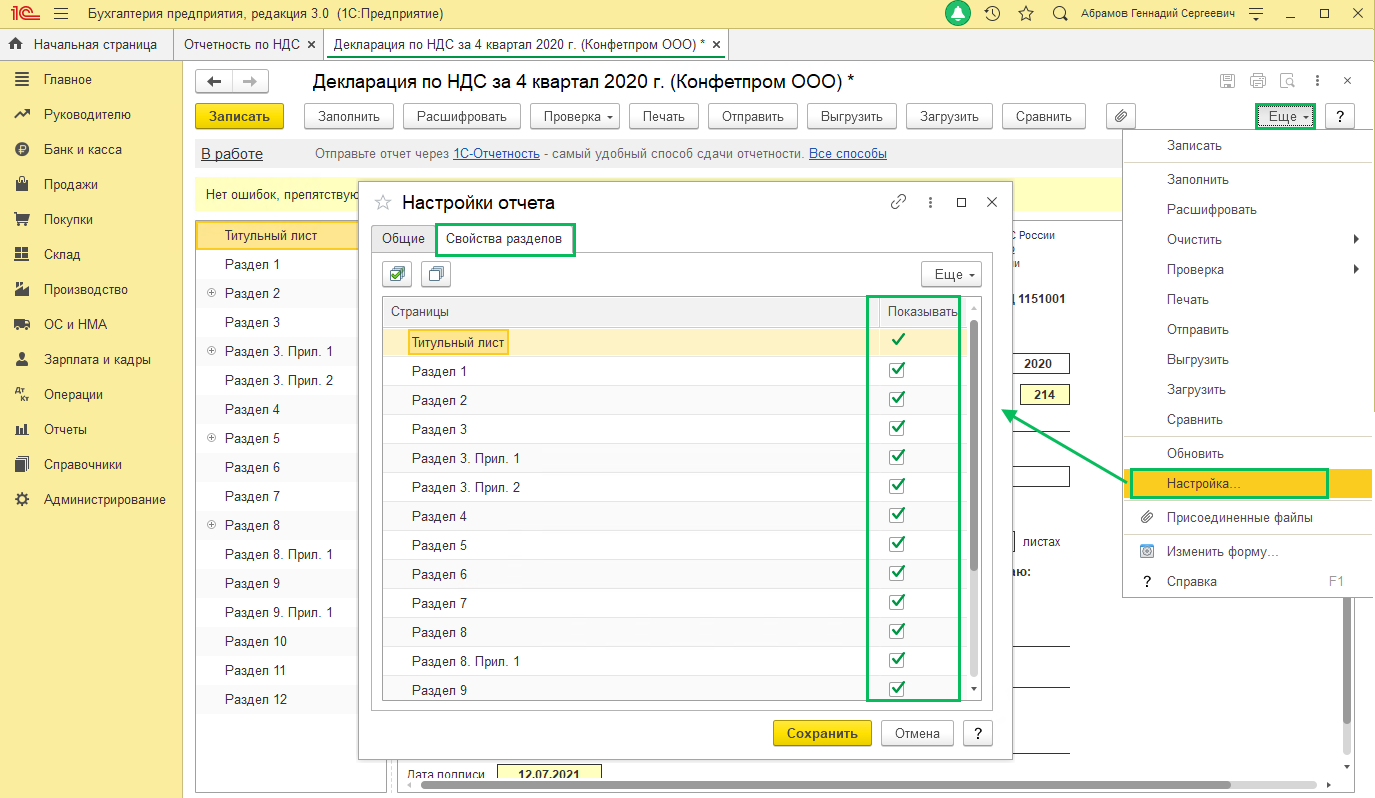Click the Отмена button

pyautogui.click(x=917, y=733)
